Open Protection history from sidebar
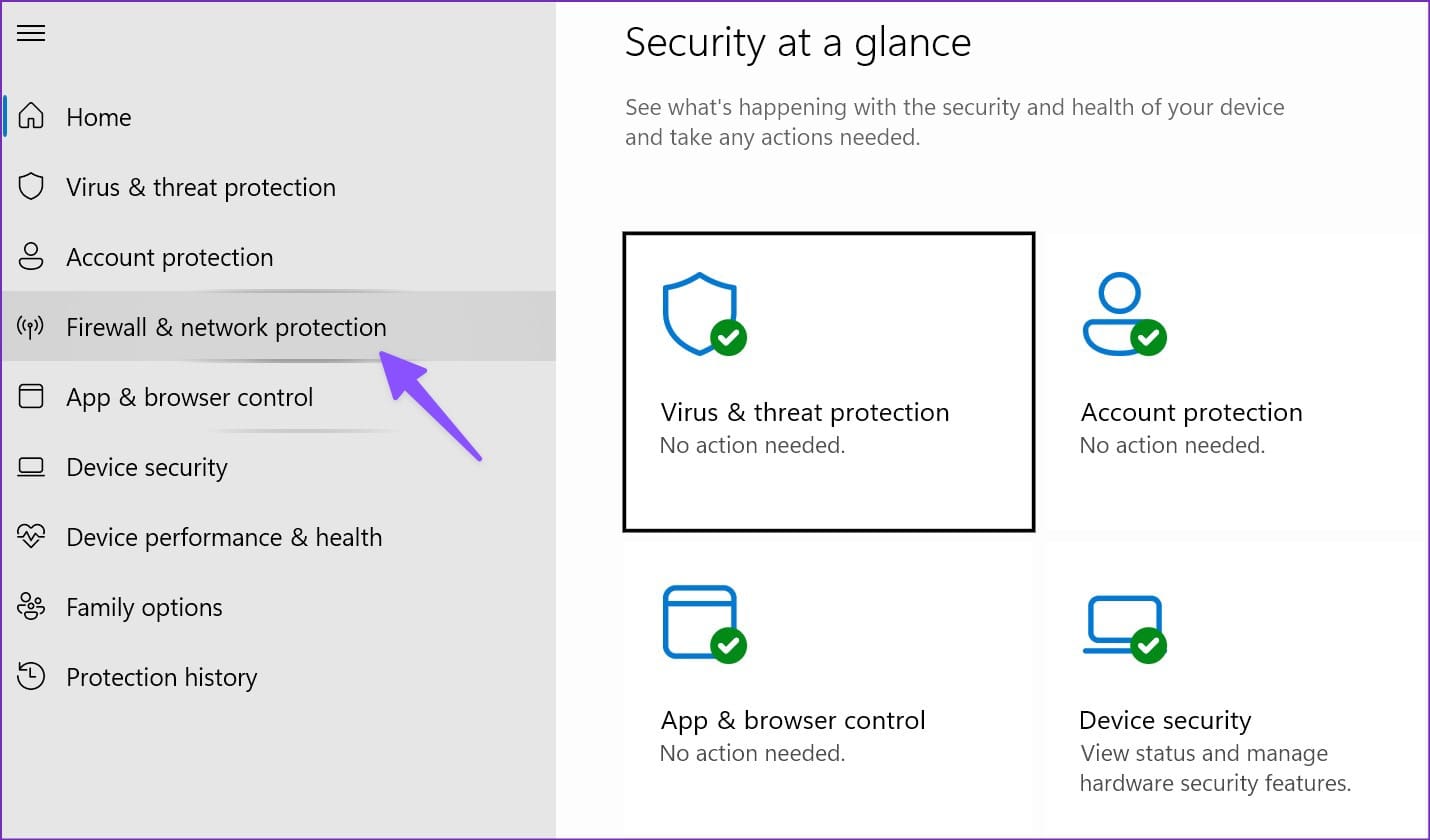Image resolution: width=1430 pixels, height=840 pixels. [278, 676]
